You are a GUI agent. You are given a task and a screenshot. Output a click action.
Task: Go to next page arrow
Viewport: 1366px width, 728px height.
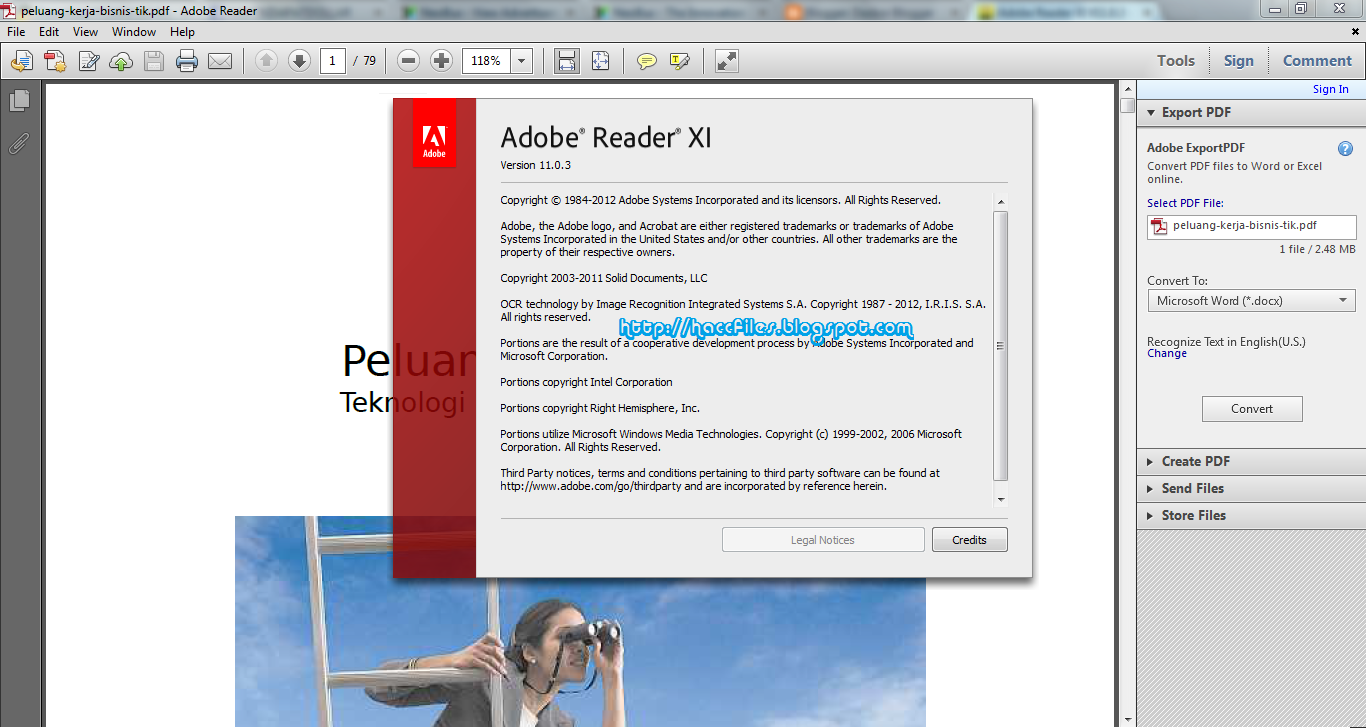299,61
